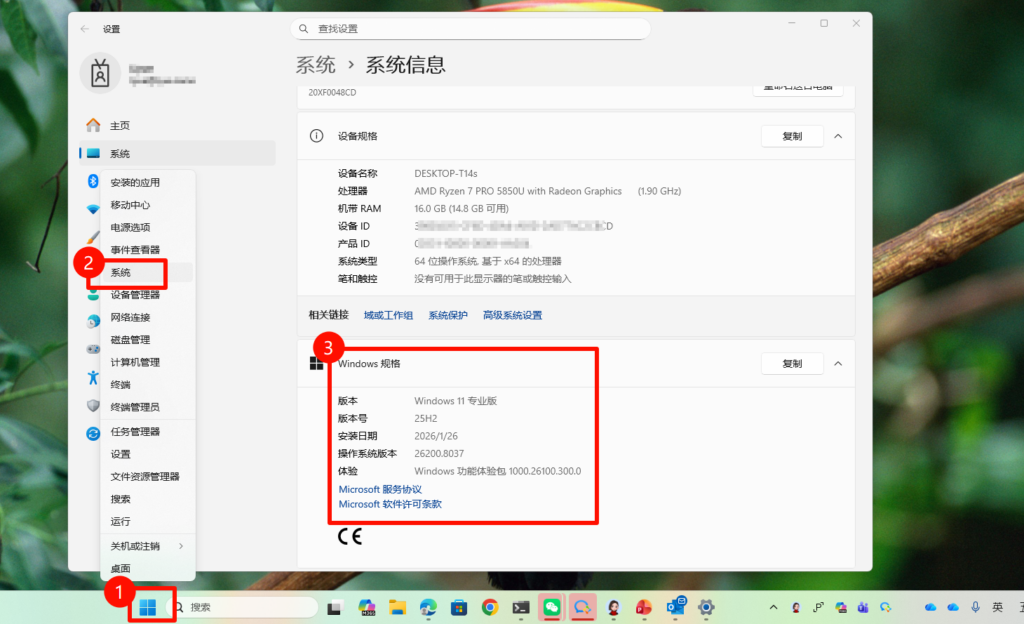The image size is (1024, 624).
Task: Open Microsoft Store from the taskbar
Action: tap(459, 607)
